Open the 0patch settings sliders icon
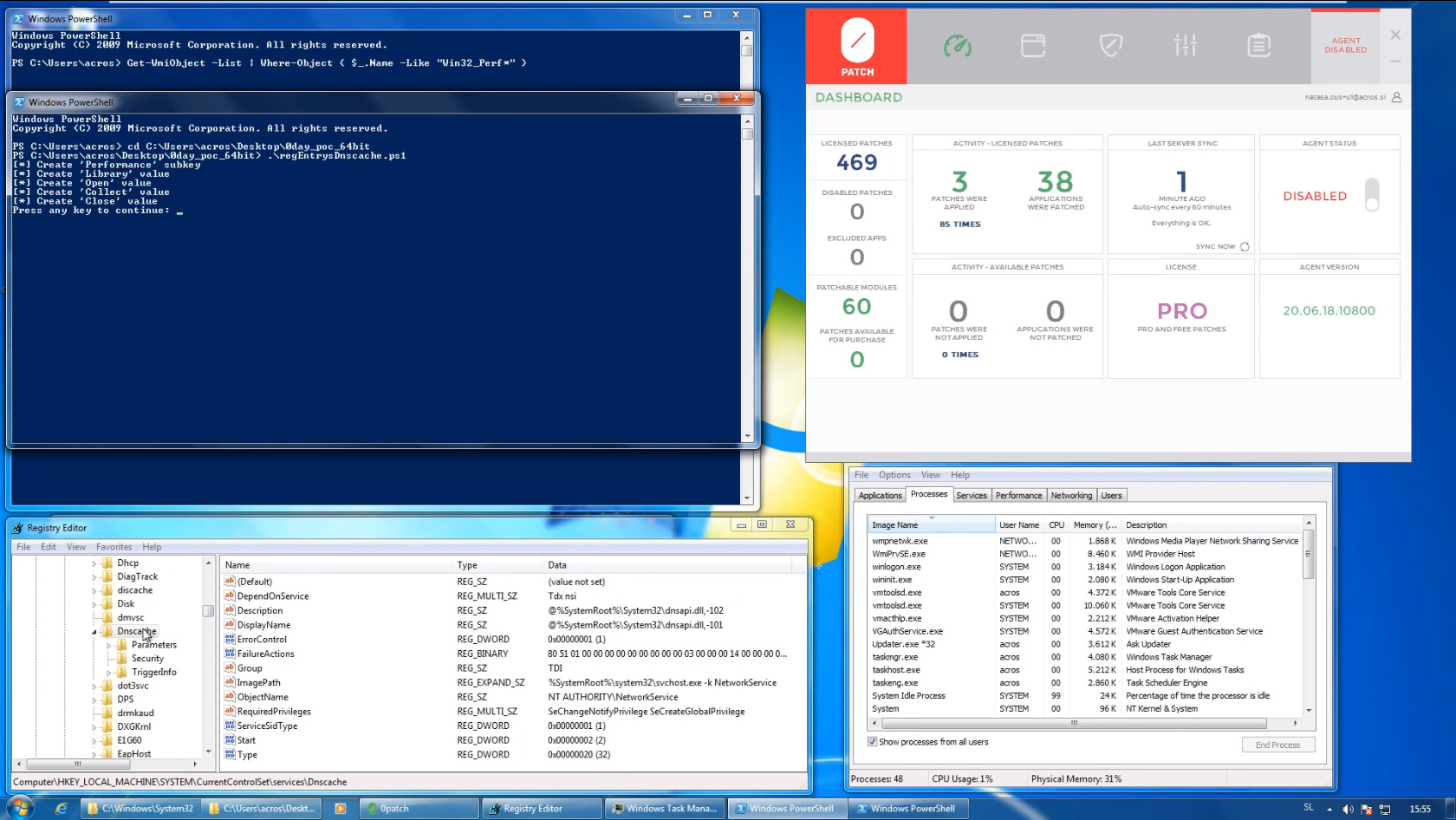This screenshot has width=1456, height=820. [x=1186, y=45]
